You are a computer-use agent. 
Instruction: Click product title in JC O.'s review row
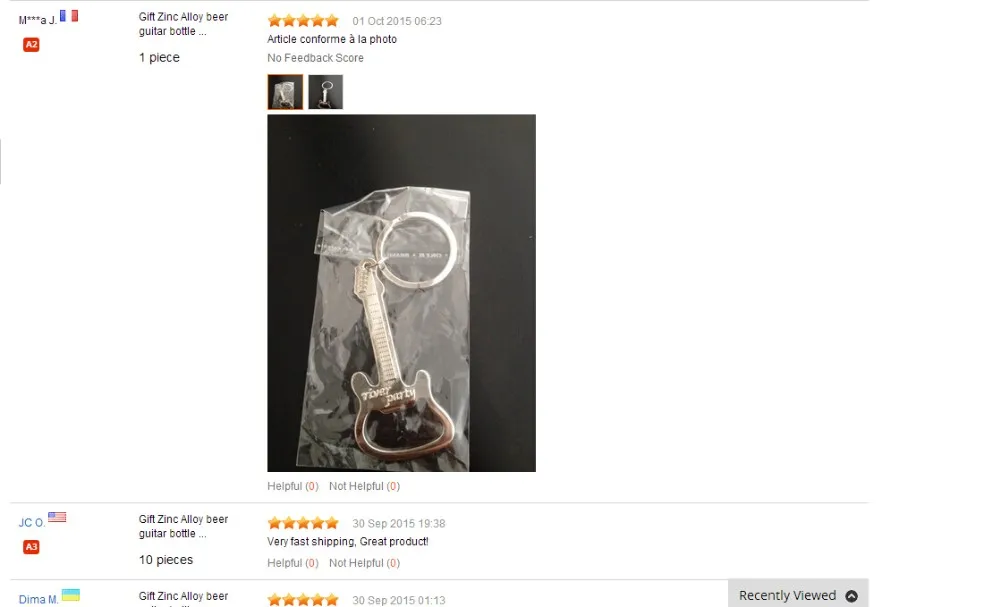(x=183, y=527)
